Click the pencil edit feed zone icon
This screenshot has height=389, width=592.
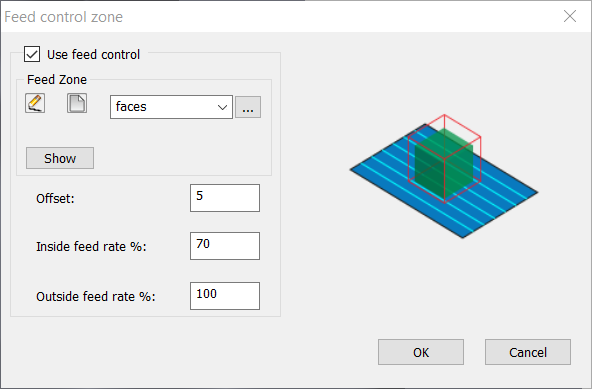tap(35, 103)
